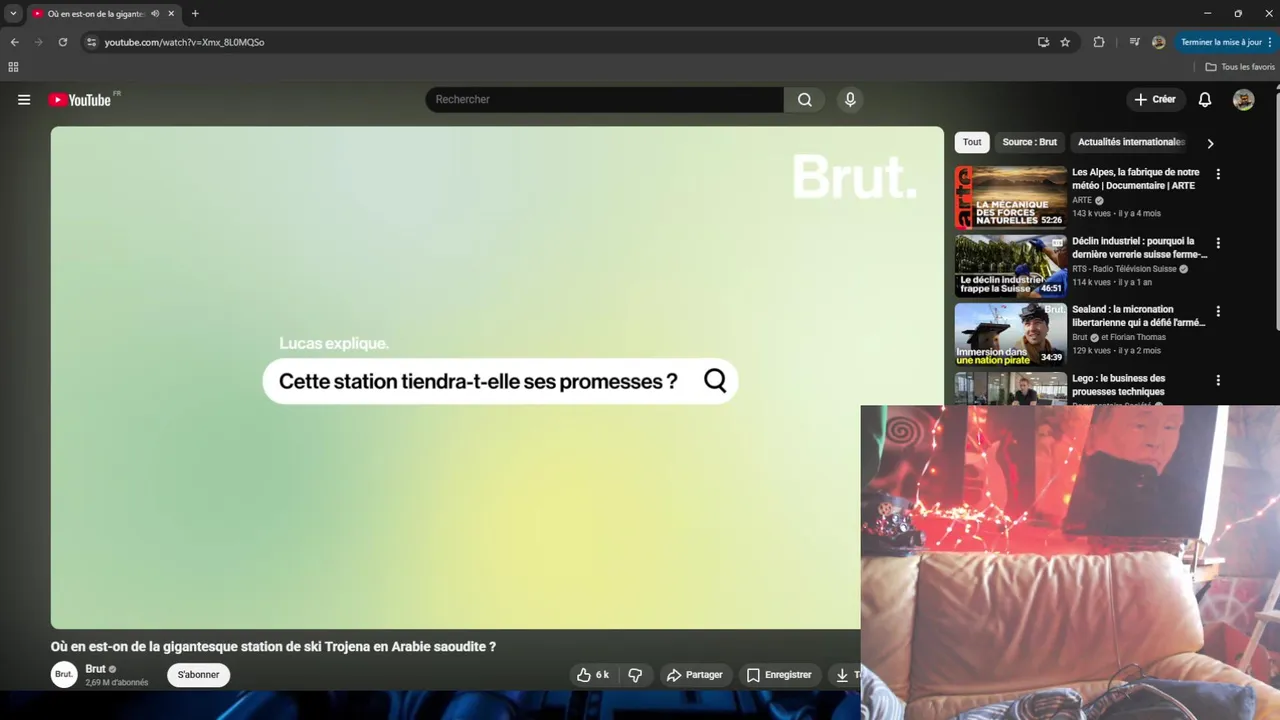This screenshot has width=1280, height=720.
Task: Open options for the Déclin industriel video
Action: tap(1218, 243)
